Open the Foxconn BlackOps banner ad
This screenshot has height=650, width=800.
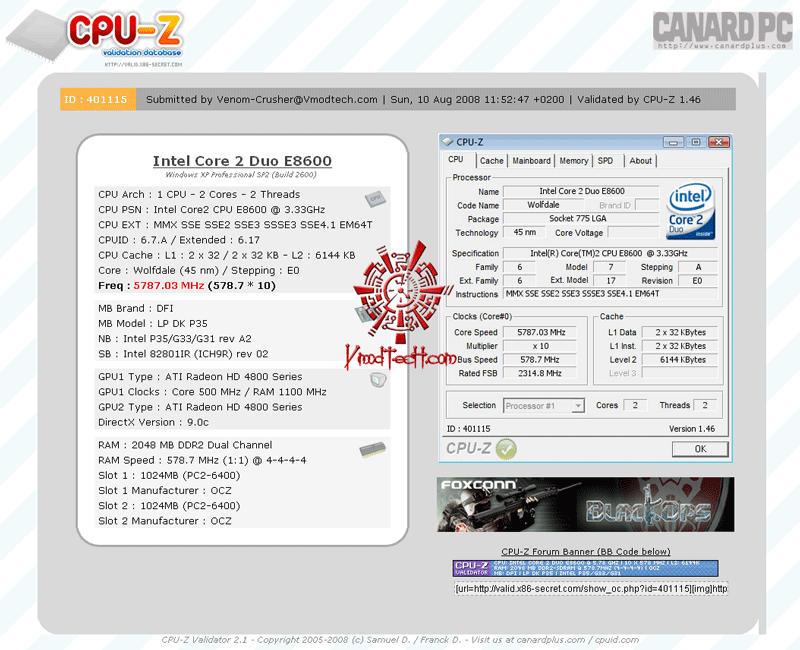[x=585, y=505]
